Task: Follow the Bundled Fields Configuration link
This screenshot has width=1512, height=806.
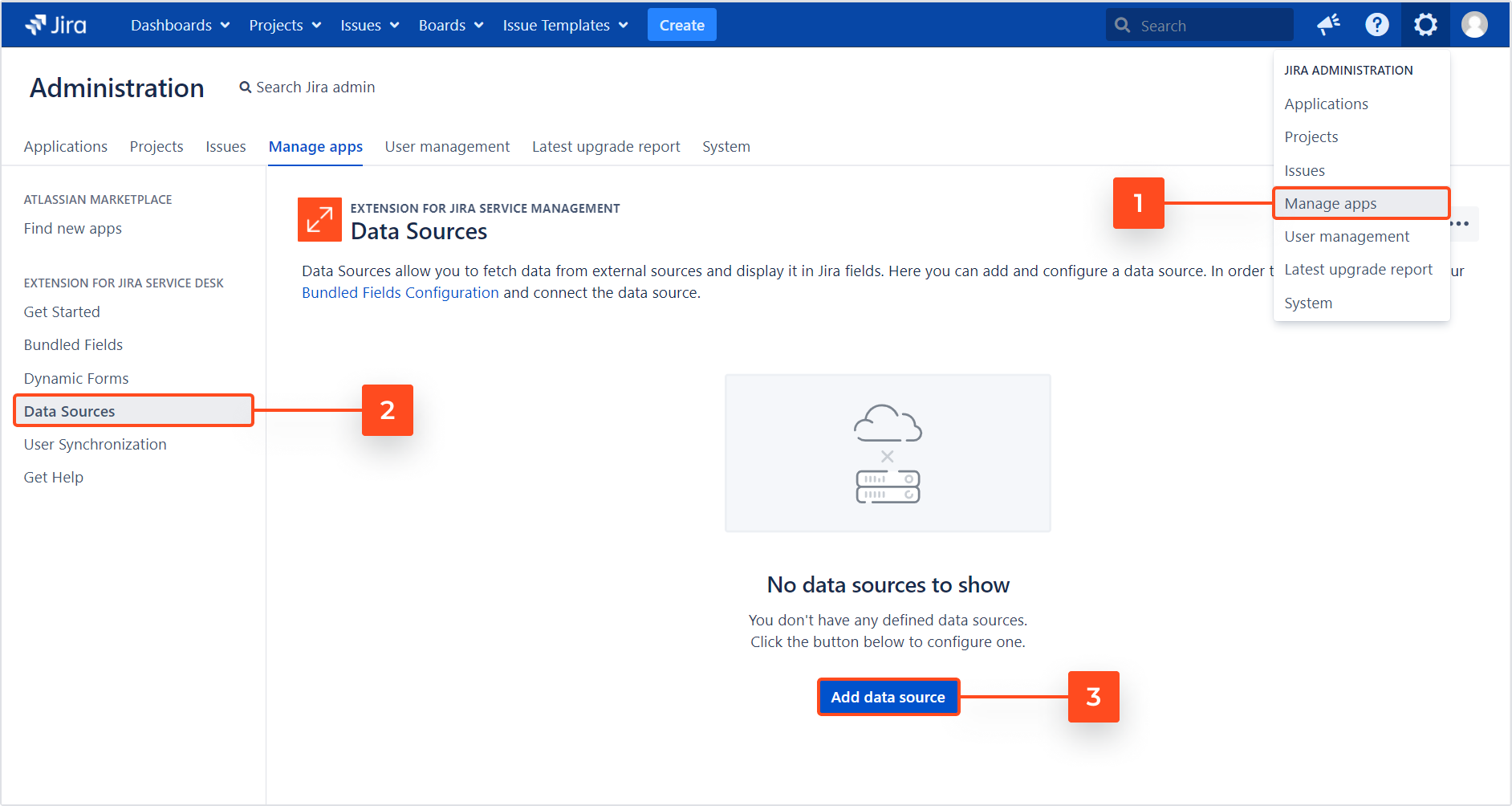Action: click(x=400, y=293)
